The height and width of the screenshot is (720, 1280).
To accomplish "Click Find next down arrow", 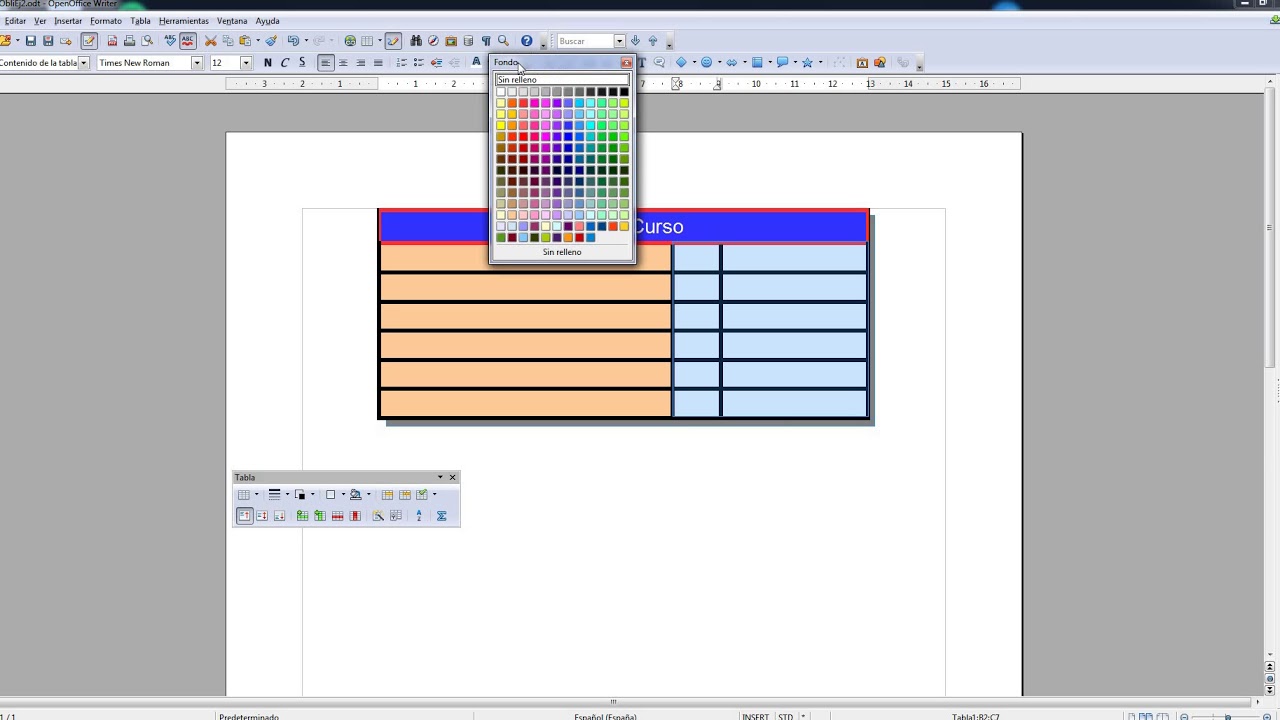I will pos(635,41).
